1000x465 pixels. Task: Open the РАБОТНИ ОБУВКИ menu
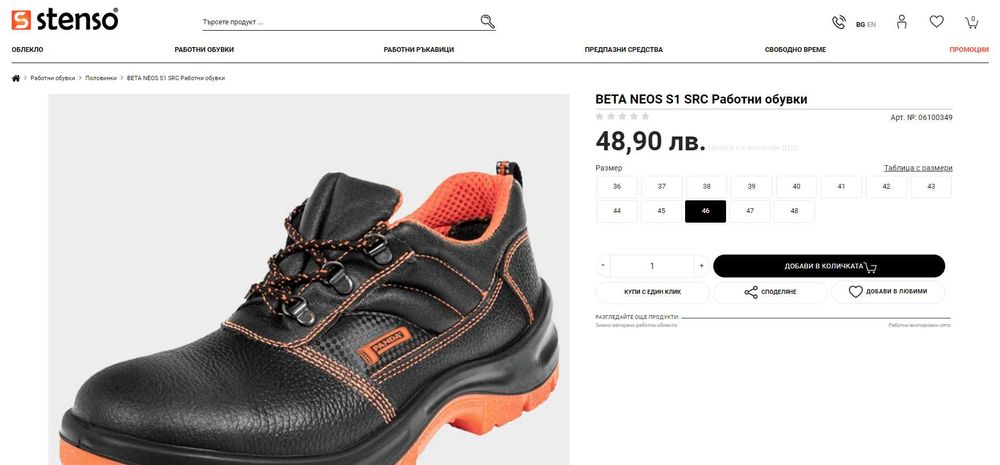pos(204,49)
